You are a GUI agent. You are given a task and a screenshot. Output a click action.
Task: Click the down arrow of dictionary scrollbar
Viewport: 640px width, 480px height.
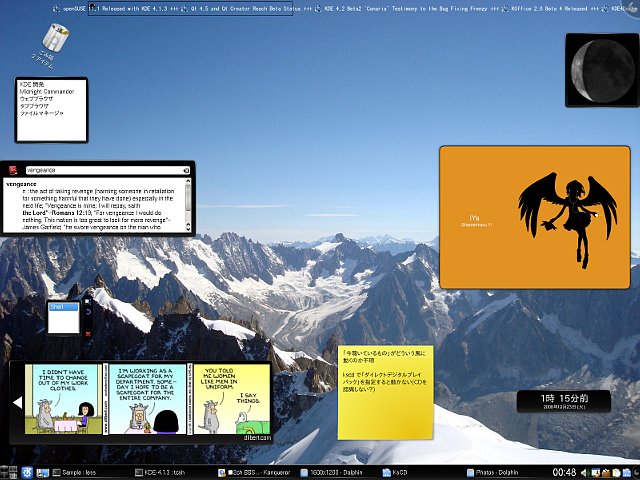coord(188,228)
